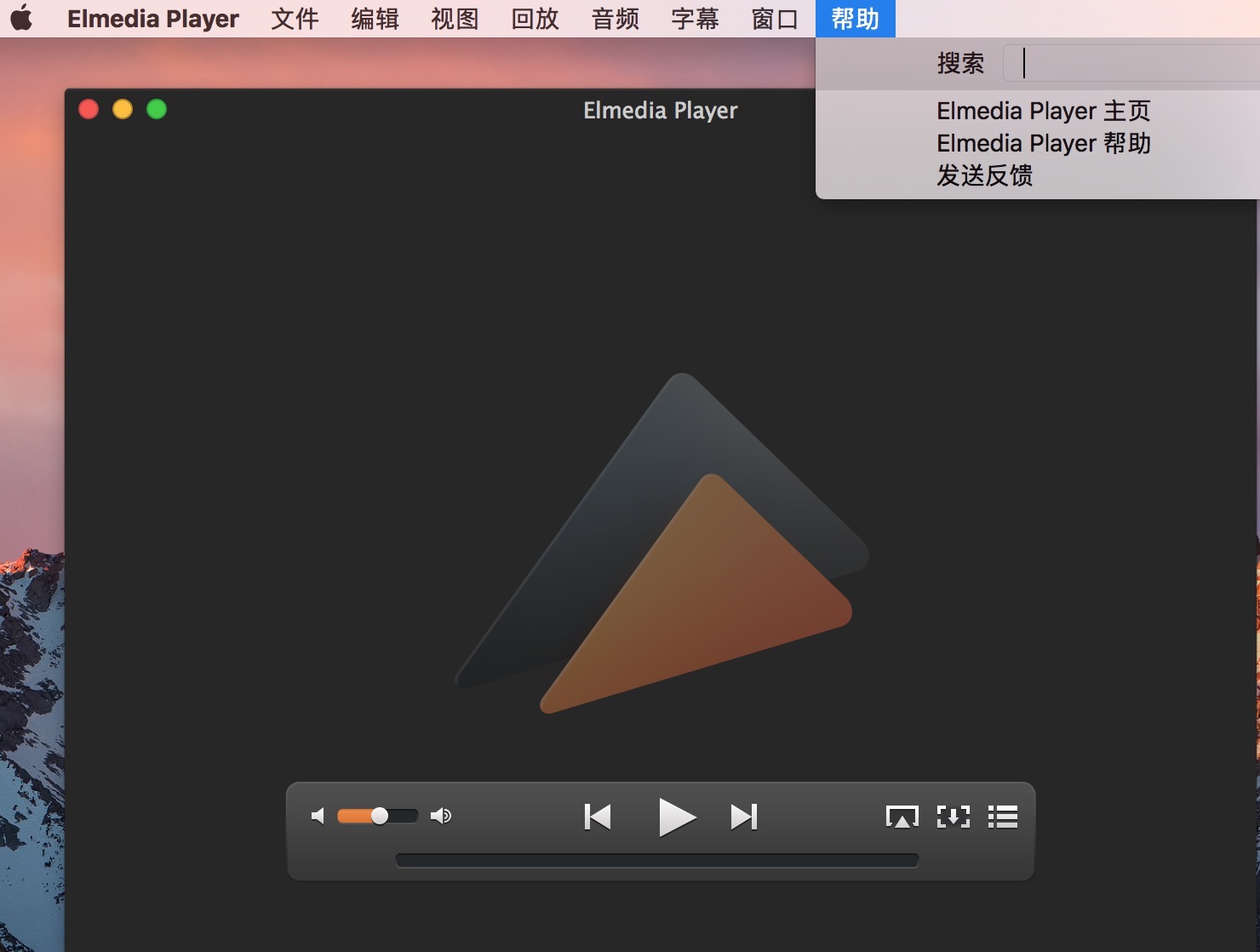Open the Elmedia Player application menu
Image resolution: width=1260 pixels, height=952 pixels.
[153, 19]
